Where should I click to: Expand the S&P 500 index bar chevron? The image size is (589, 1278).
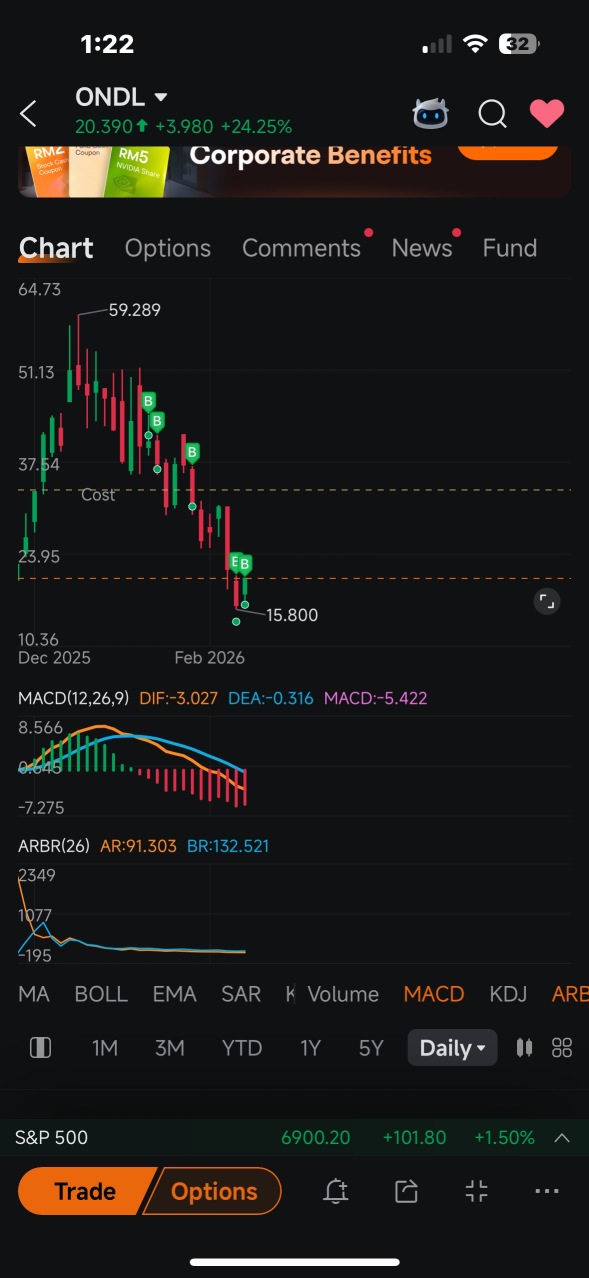coord(562,1138)
